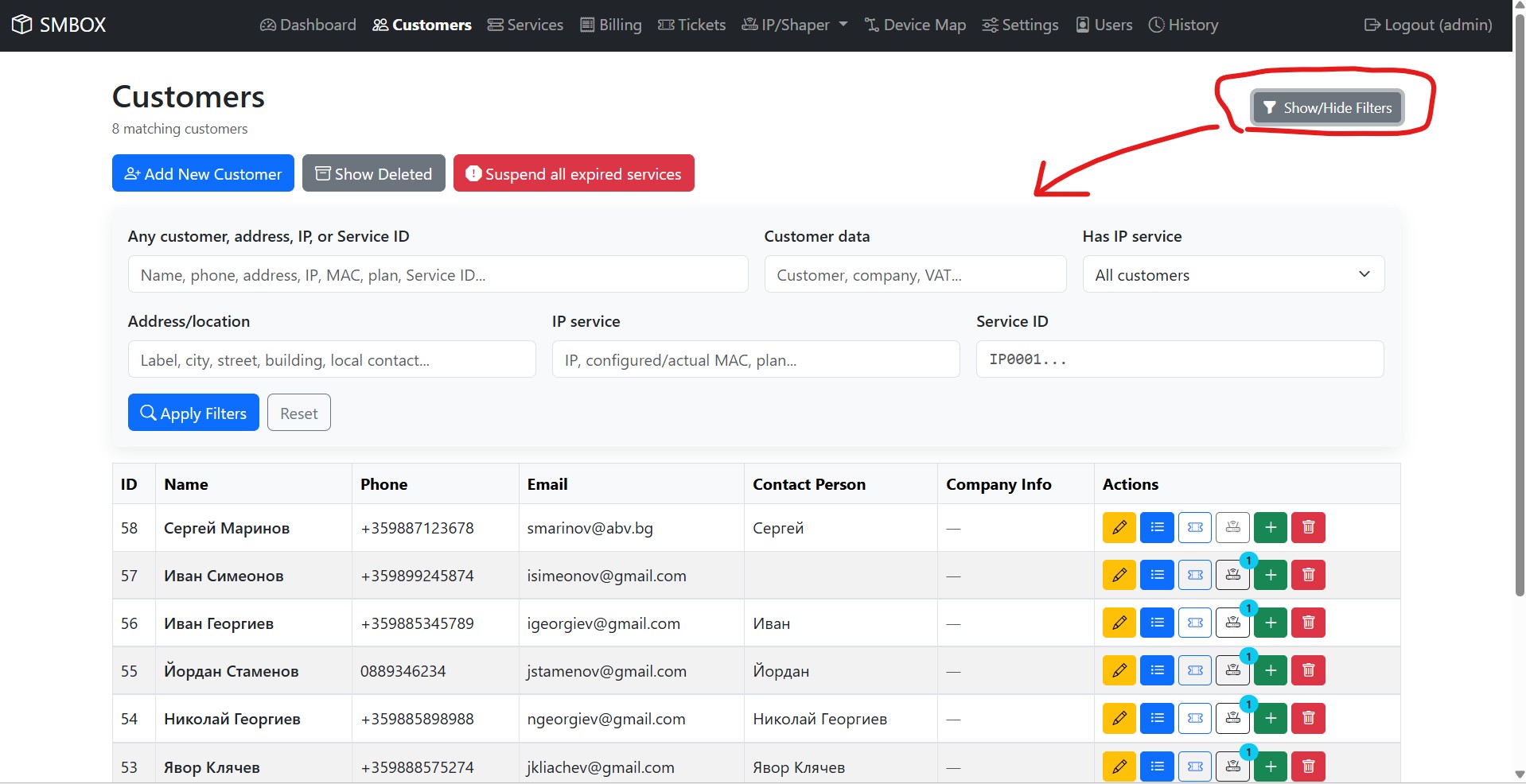Edit customer Йордан Стаменов

1119,670
